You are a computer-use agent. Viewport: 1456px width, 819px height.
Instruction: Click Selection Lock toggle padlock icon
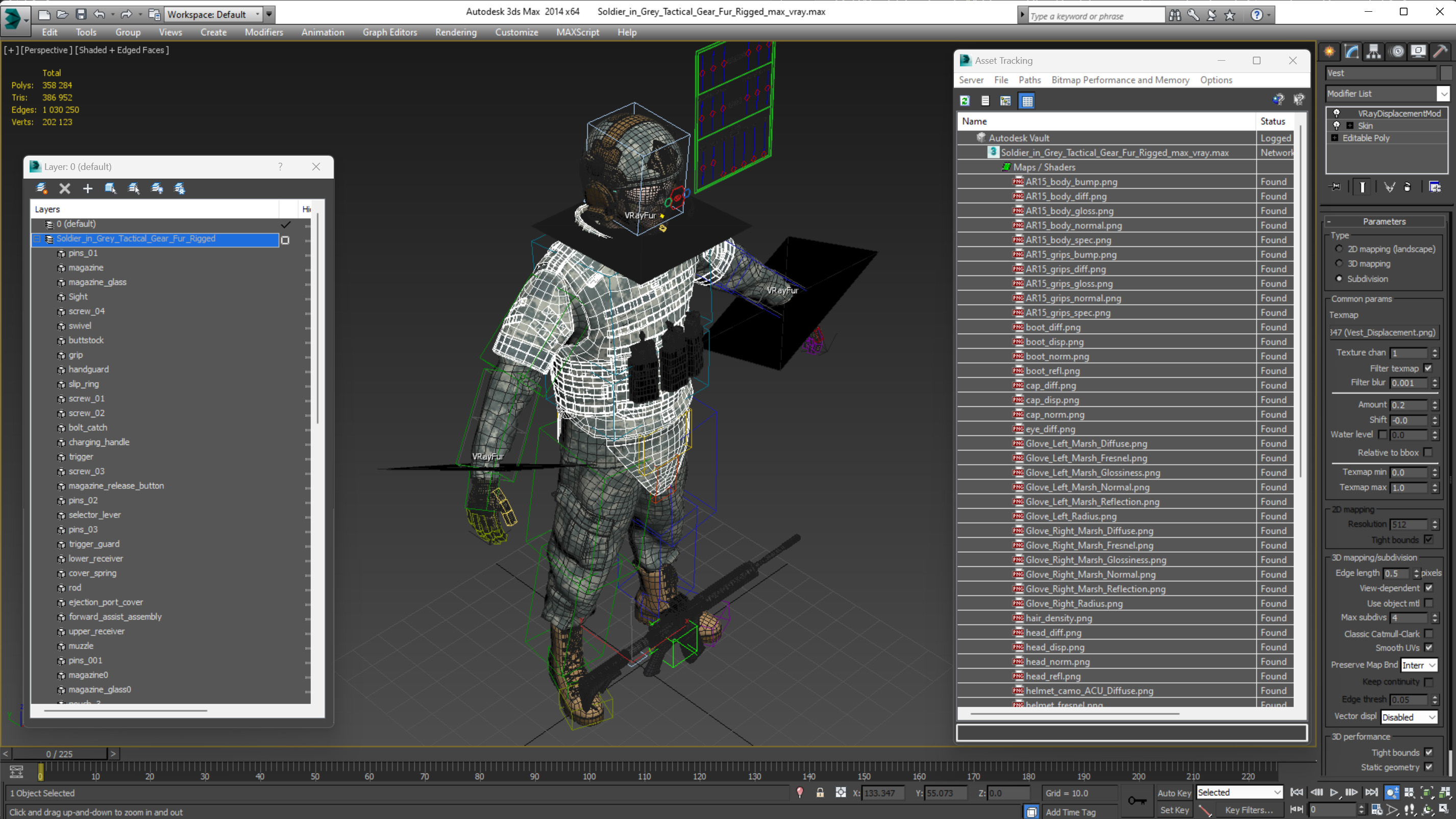coord(820,793)
